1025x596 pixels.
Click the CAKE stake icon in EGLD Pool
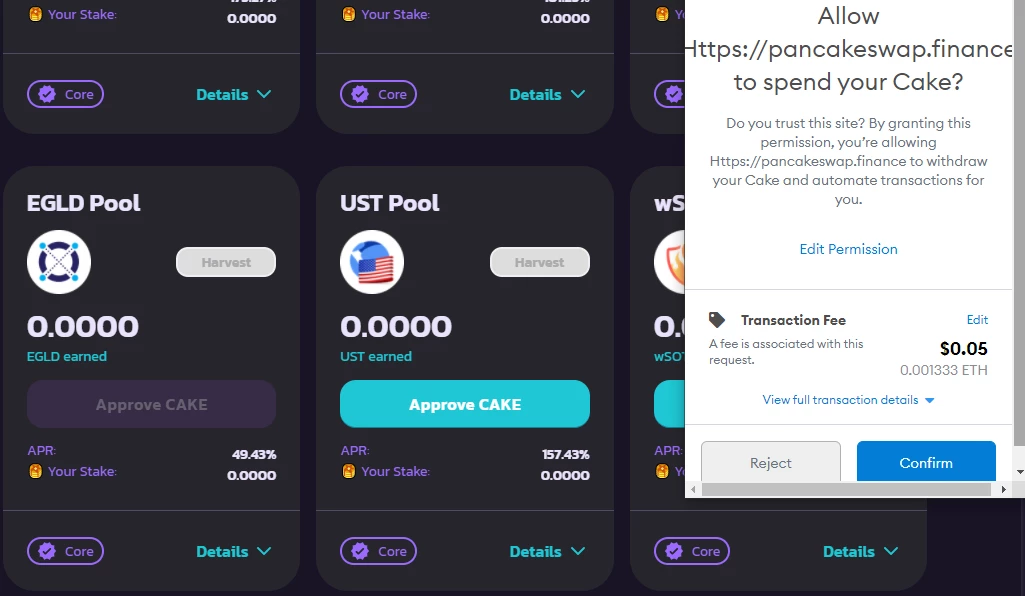coord(35,471)
